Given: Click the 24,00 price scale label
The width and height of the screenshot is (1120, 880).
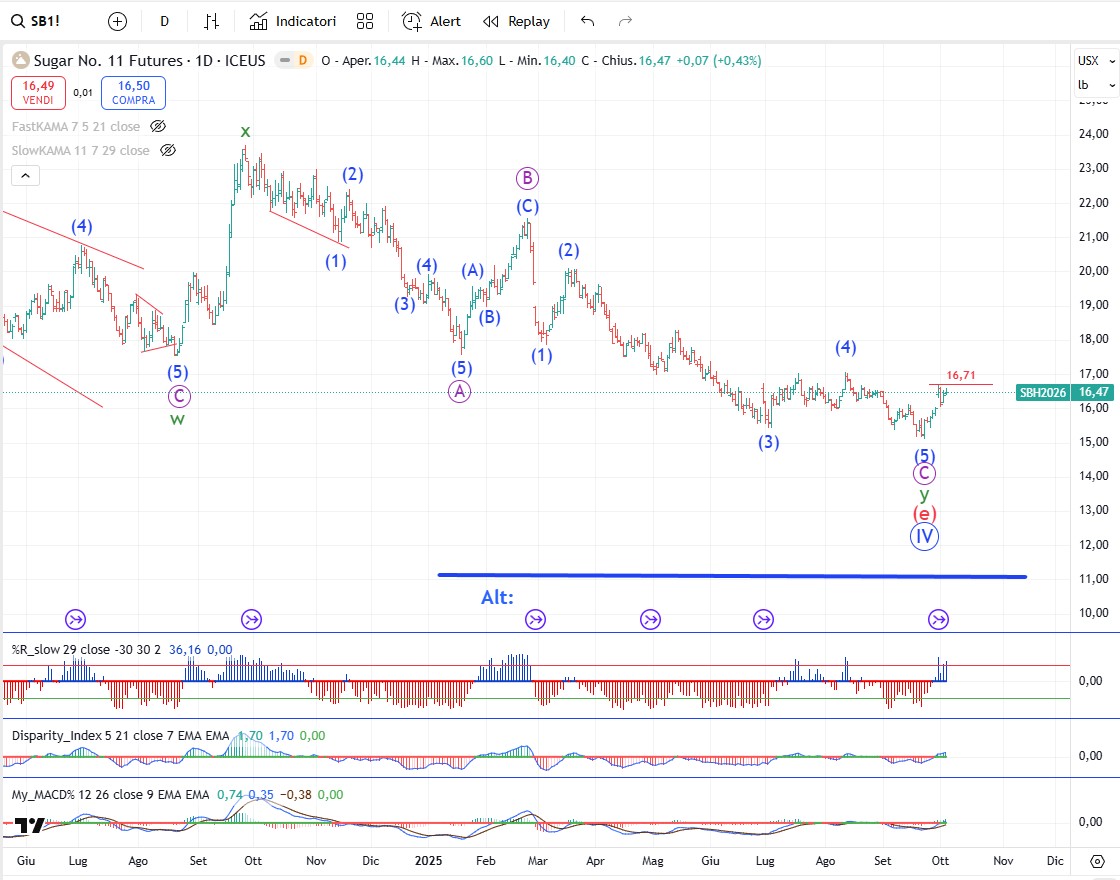Looking at the screenshot, I should [x=1093, y=134].
